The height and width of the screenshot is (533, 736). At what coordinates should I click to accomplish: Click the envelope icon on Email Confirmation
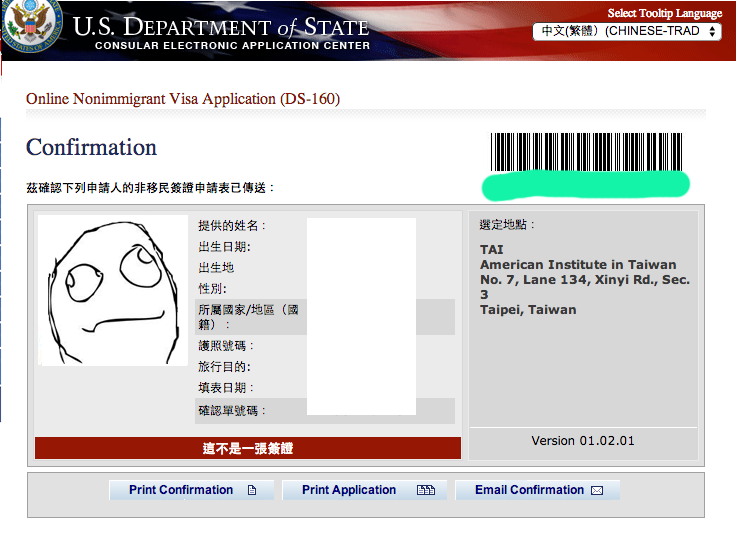click(x=597, y=491)
